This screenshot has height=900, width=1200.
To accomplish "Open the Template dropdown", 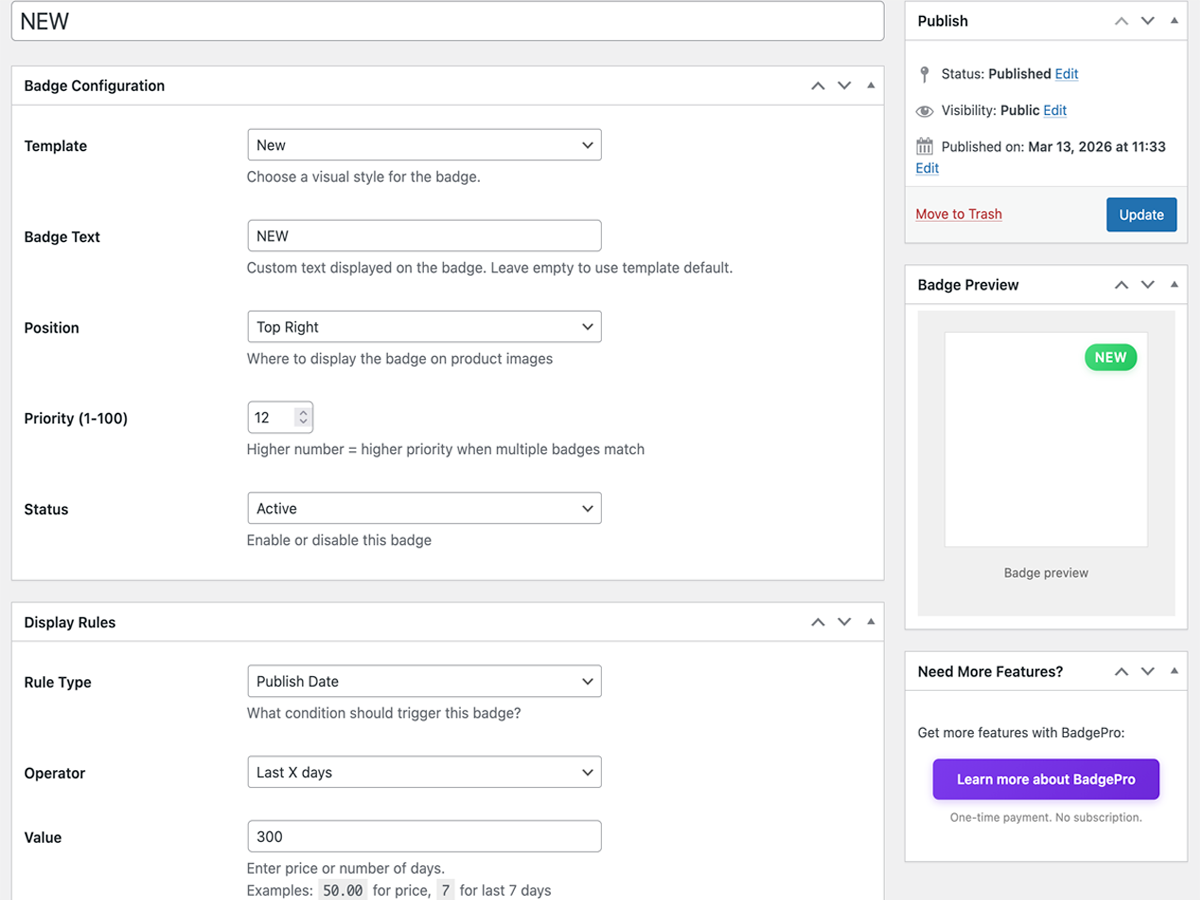I will (424, 144).
